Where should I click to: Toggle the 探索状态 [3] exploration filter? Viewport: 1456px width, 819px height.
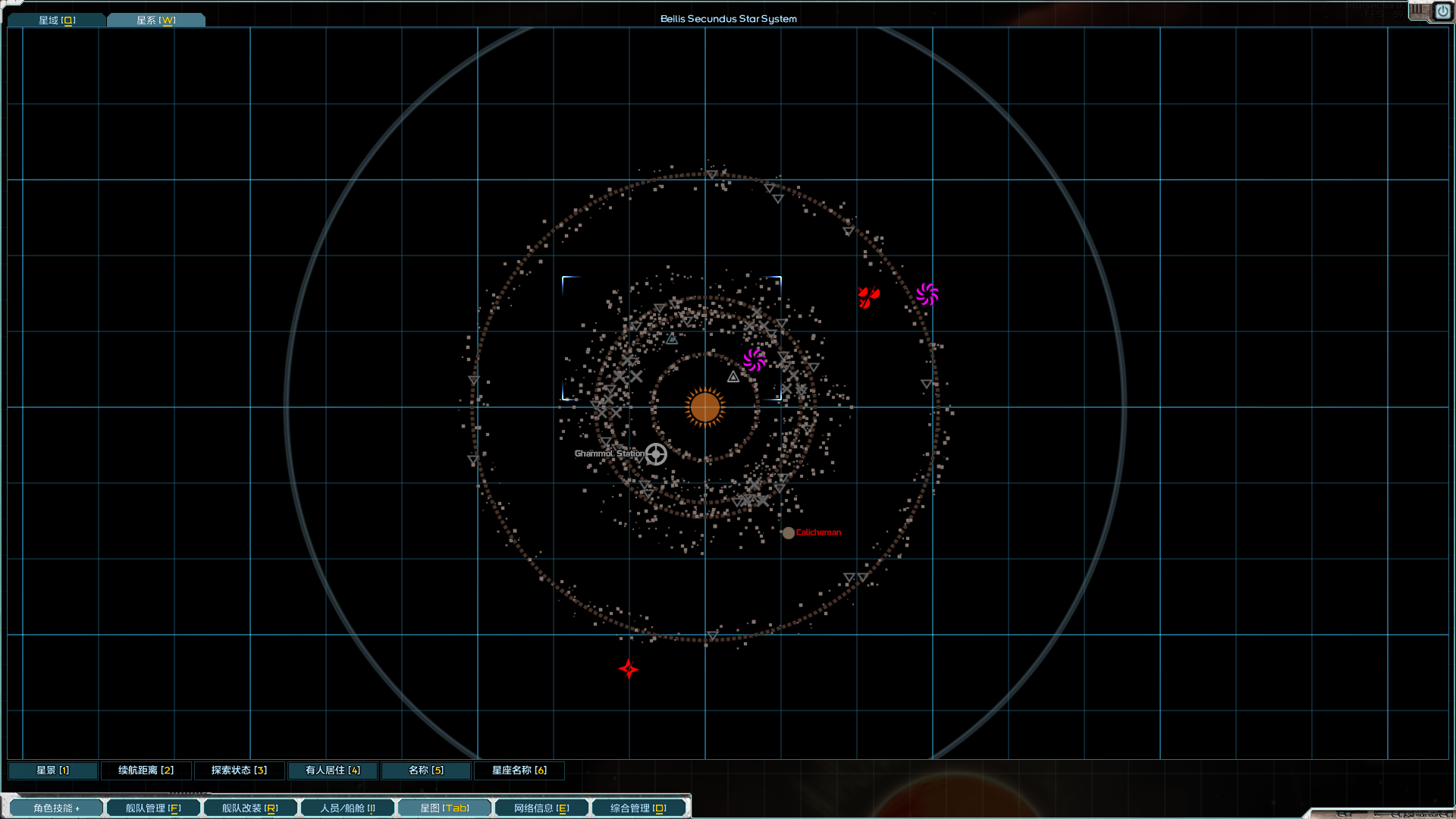[239, 770]
